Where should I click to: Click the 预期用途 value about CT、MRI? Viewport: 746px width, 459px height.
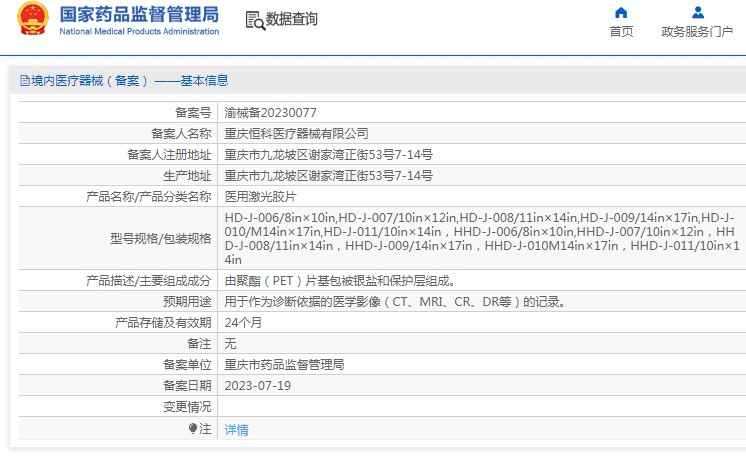(x=395, y=302)
